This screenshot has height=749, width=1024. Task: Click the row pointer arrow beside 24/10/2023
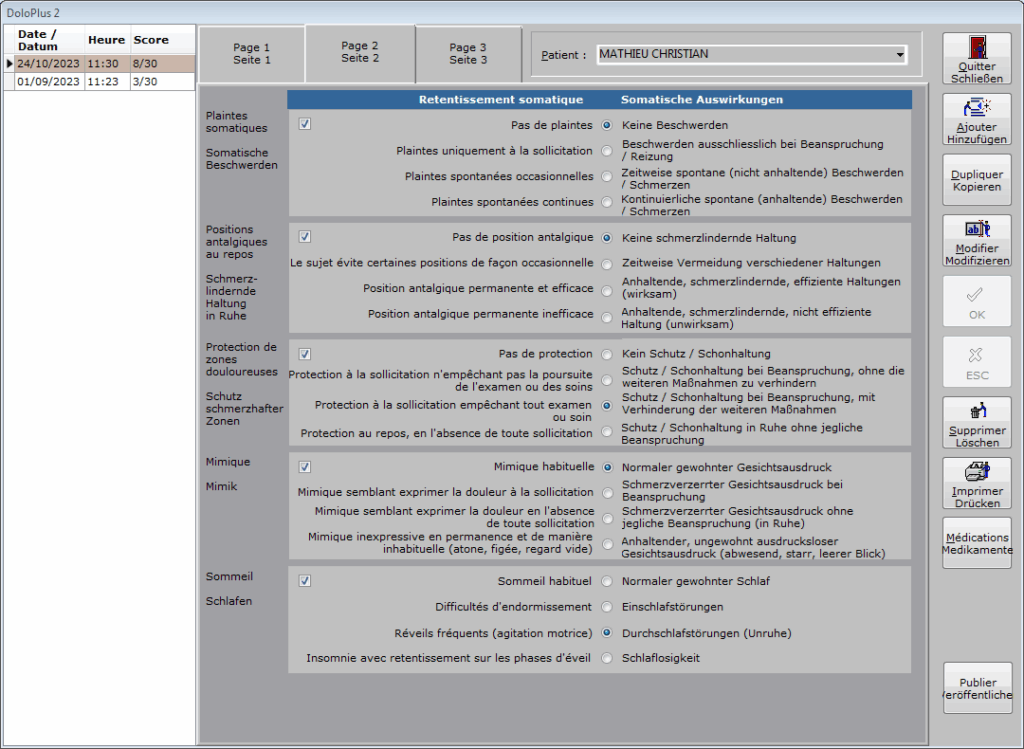click(x=10, y=63)
